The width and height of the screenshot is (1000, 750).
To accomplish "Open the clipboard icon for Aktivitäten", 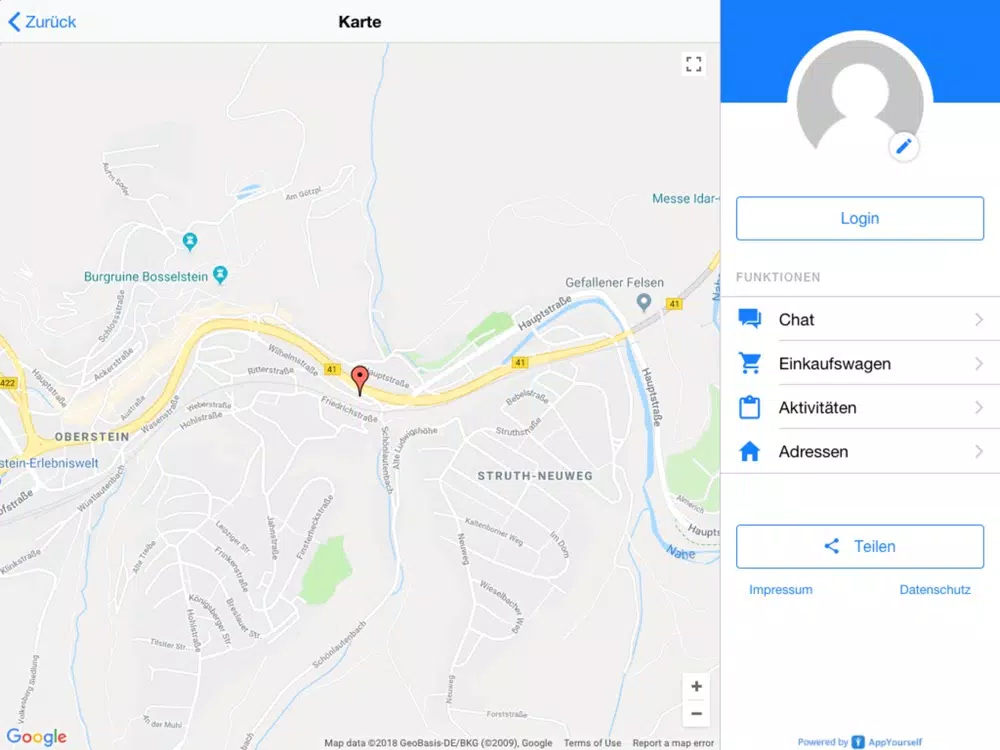I will coord(749,407).
